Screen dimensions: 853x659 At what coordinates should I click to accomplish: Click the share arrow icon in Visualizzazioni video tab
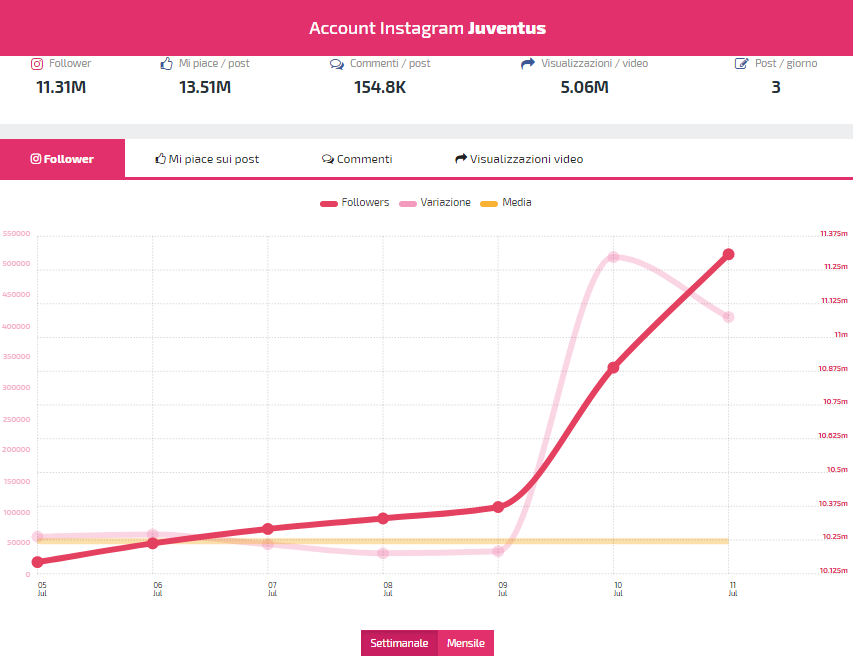[x=461, y=158]
